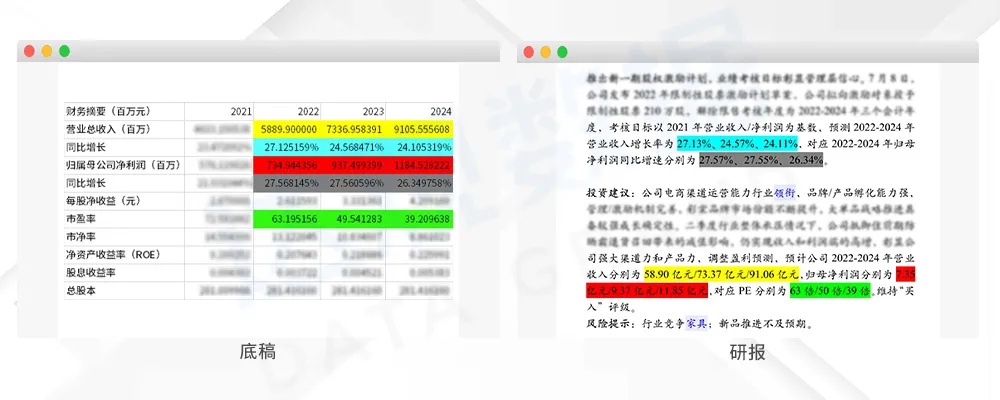Close the 研报 window with red button

[529, 52]
